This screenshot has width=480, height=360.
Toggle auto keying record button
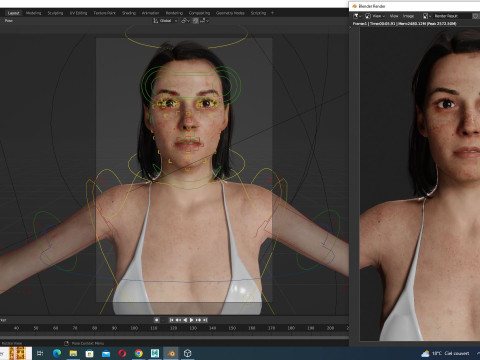pyautogui.click(x=156, y=320)
